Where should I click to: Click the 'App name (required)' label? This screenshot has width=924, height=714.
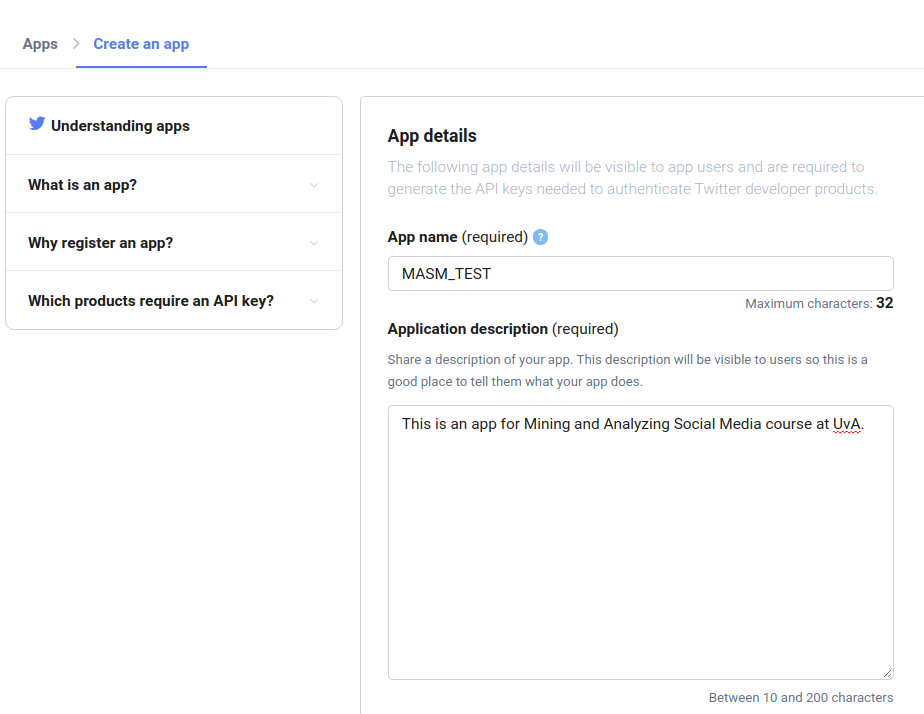click(457, 237)
